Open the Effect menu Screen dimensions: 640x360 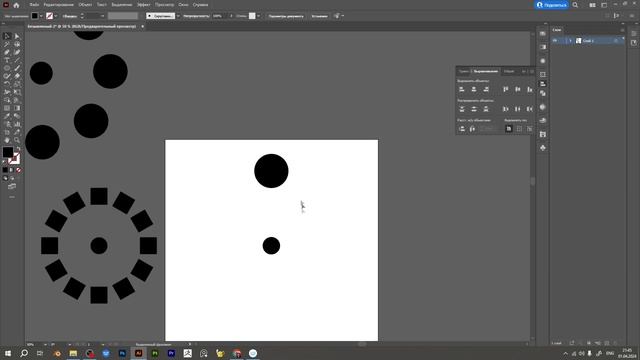pos(143,5)
